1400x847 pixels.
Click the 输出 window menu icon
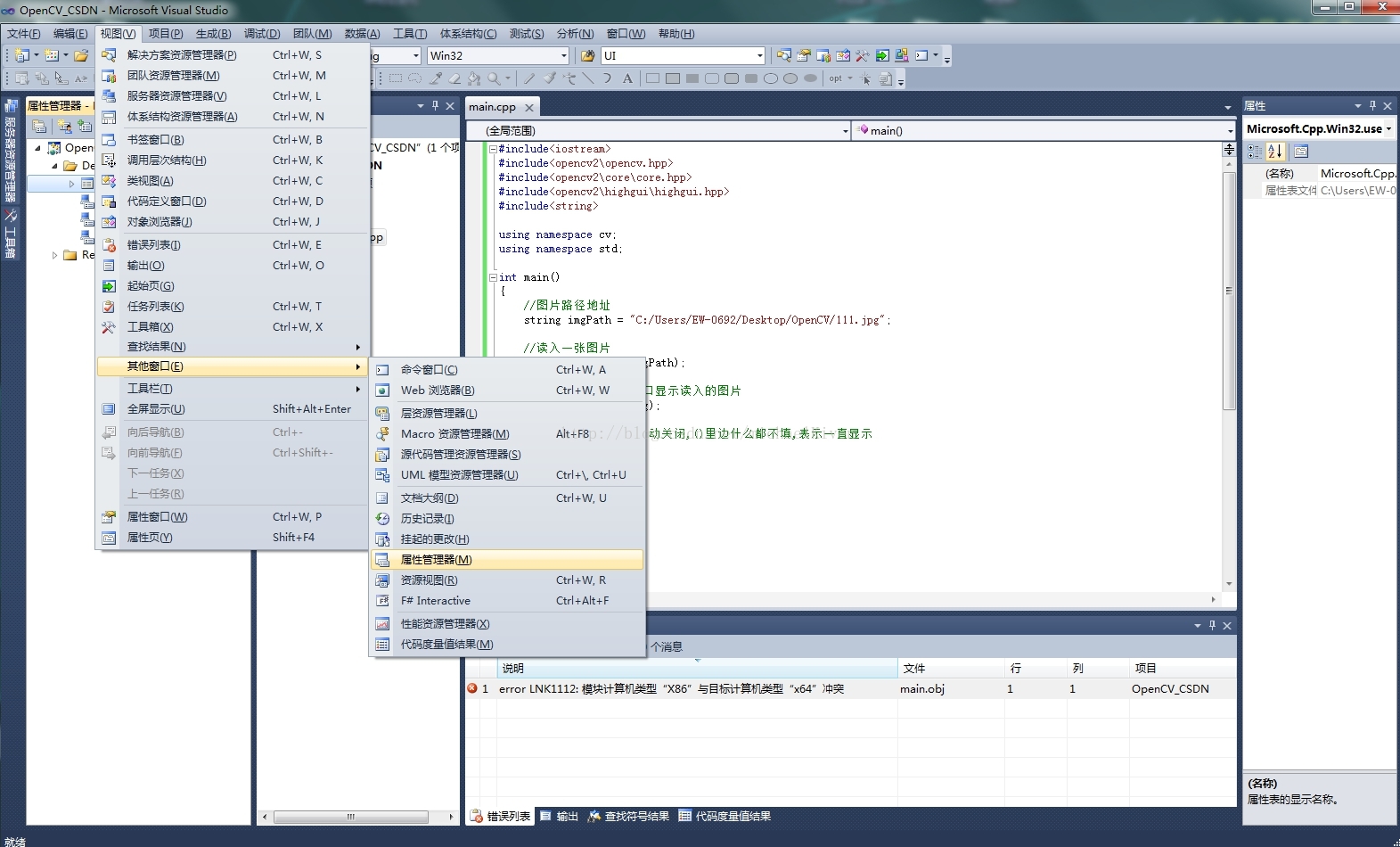109,265
